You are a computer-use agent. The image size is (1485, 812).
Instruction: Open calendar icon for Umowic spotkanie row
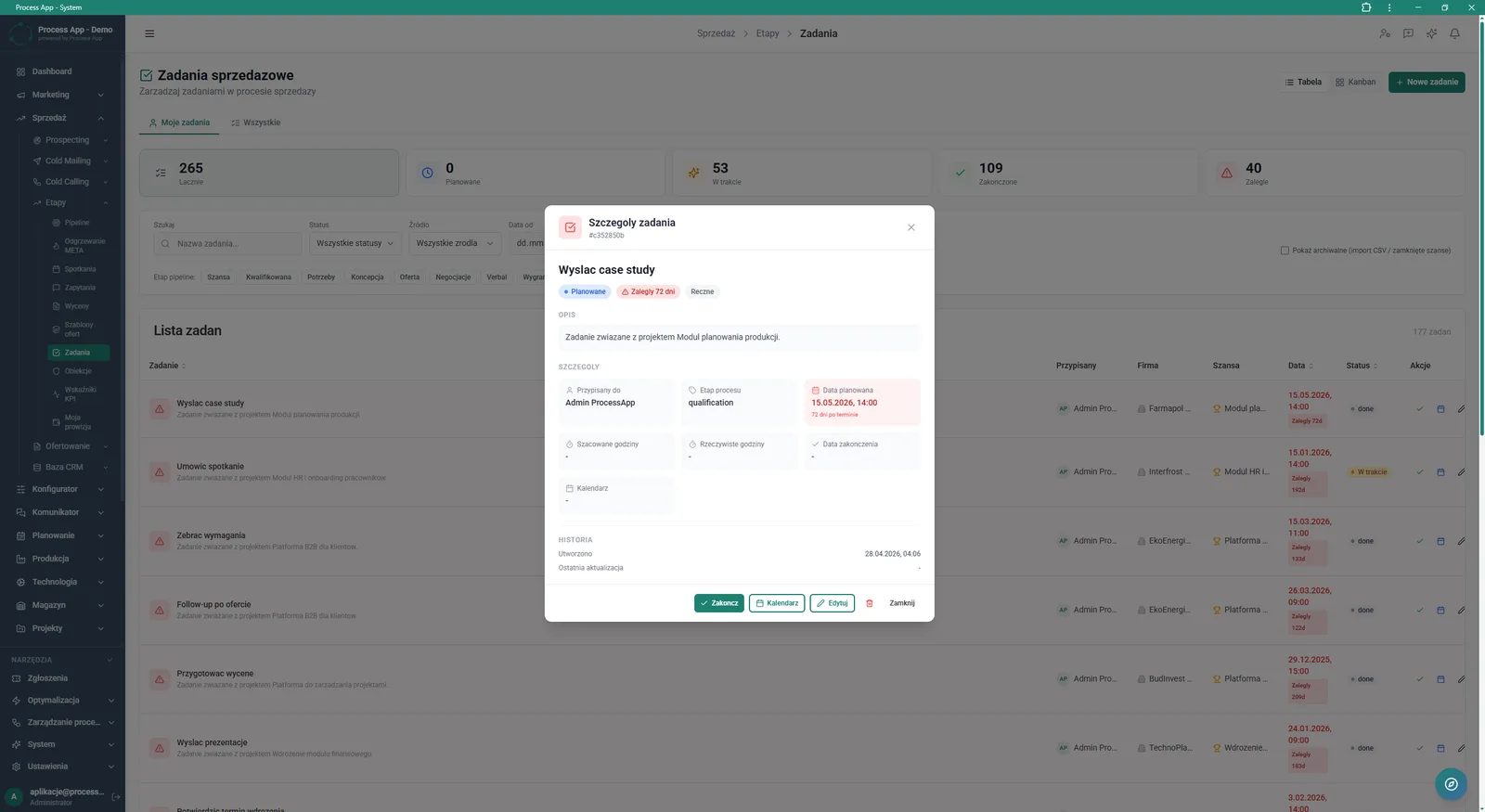pyautogui.click(x=1440, y=472)
